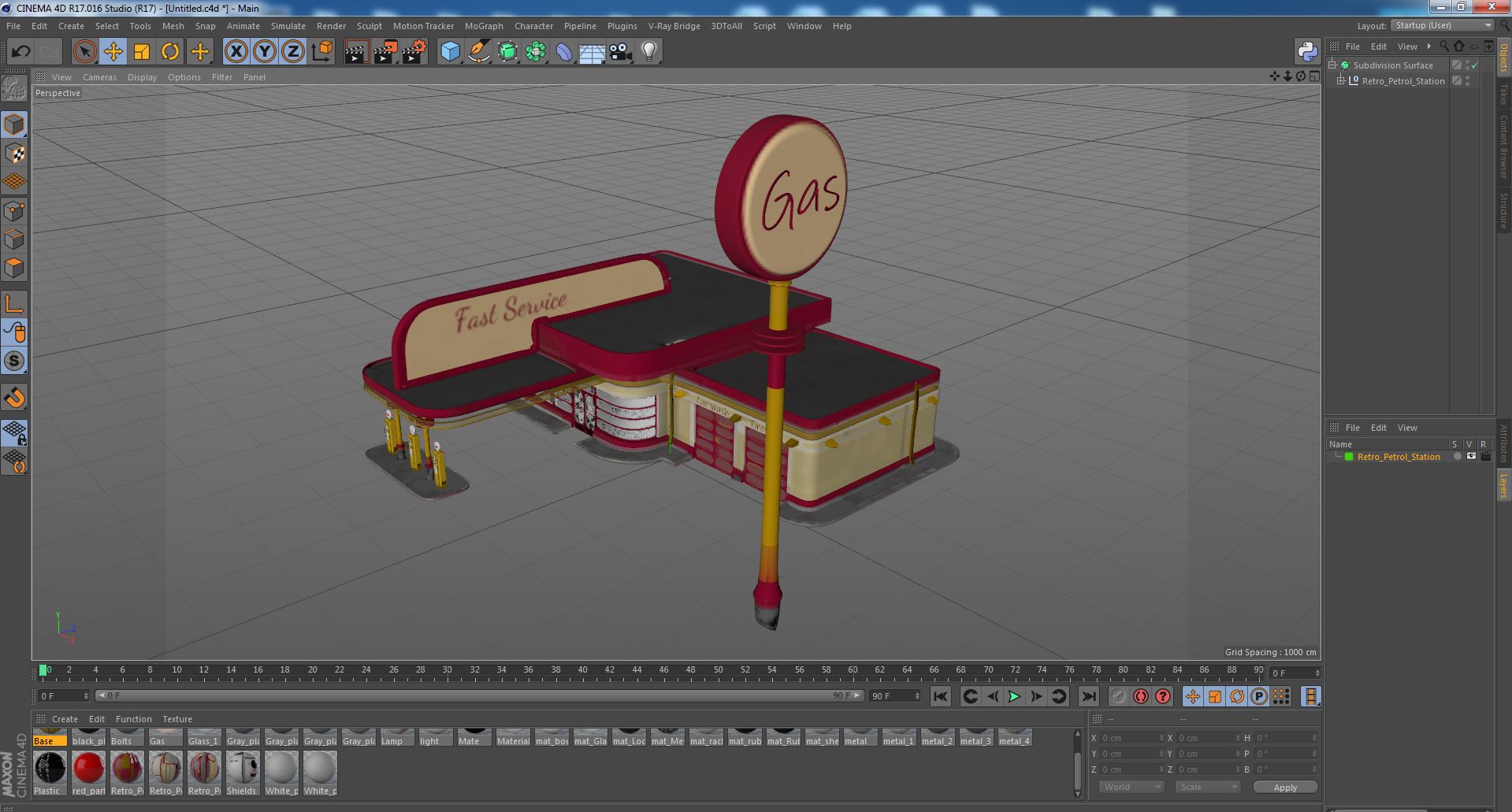Image resolution: width=1512 pixels, height=812 pixels.
Task: Add a Cube primitive object
Action: coord(450,52)
